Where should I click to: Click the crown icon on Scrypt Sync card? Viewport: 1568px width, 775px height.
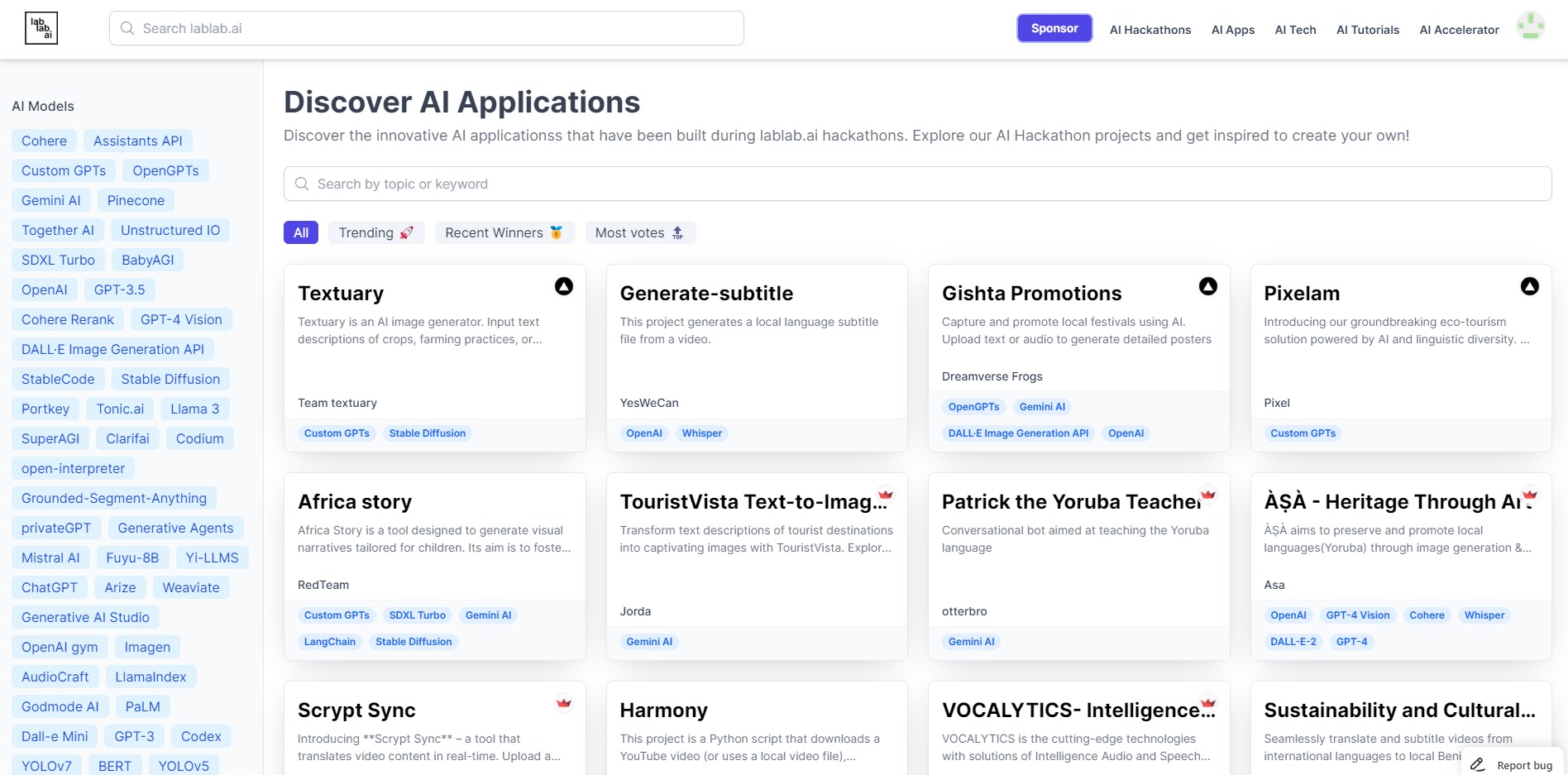click(x=564, y=703)
